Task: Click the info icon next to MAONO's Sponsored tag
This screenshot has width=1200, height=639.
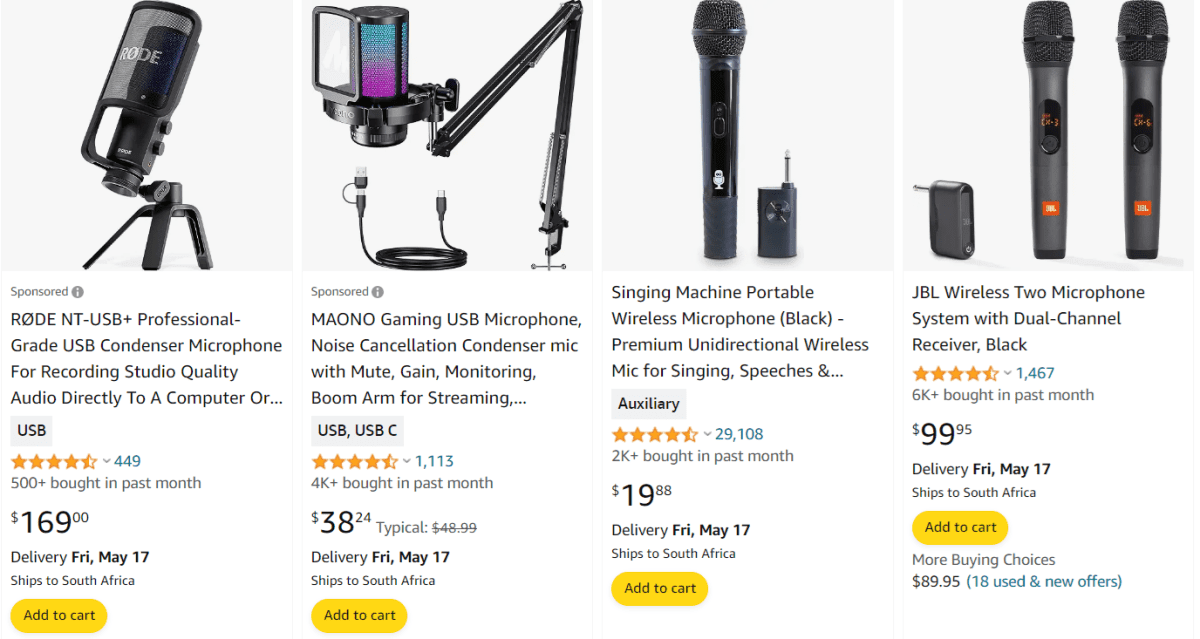Action: [378, 290]
